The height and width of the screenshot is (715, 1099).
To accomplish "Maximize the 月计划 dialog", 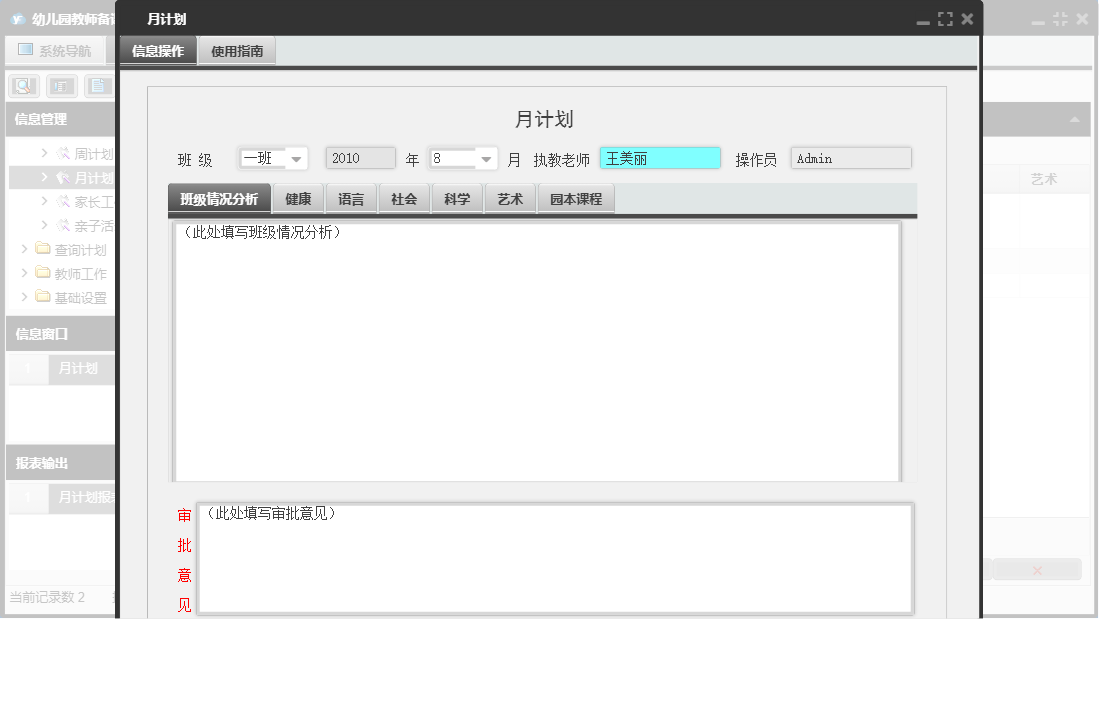I will (946, 20).
